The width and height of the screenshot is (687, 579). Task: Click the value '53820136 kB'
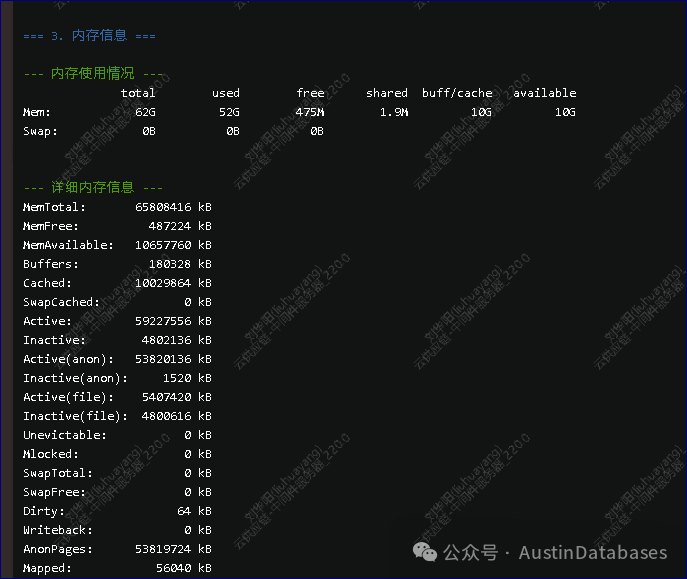point(173,359)
